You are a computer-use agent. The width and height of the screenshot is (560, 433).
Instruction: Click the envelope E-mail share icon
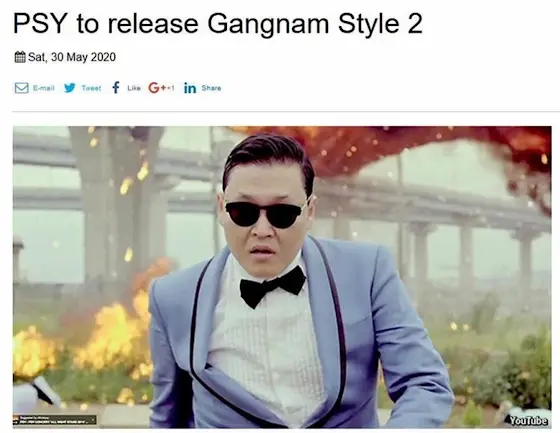(x=21, y=88)
